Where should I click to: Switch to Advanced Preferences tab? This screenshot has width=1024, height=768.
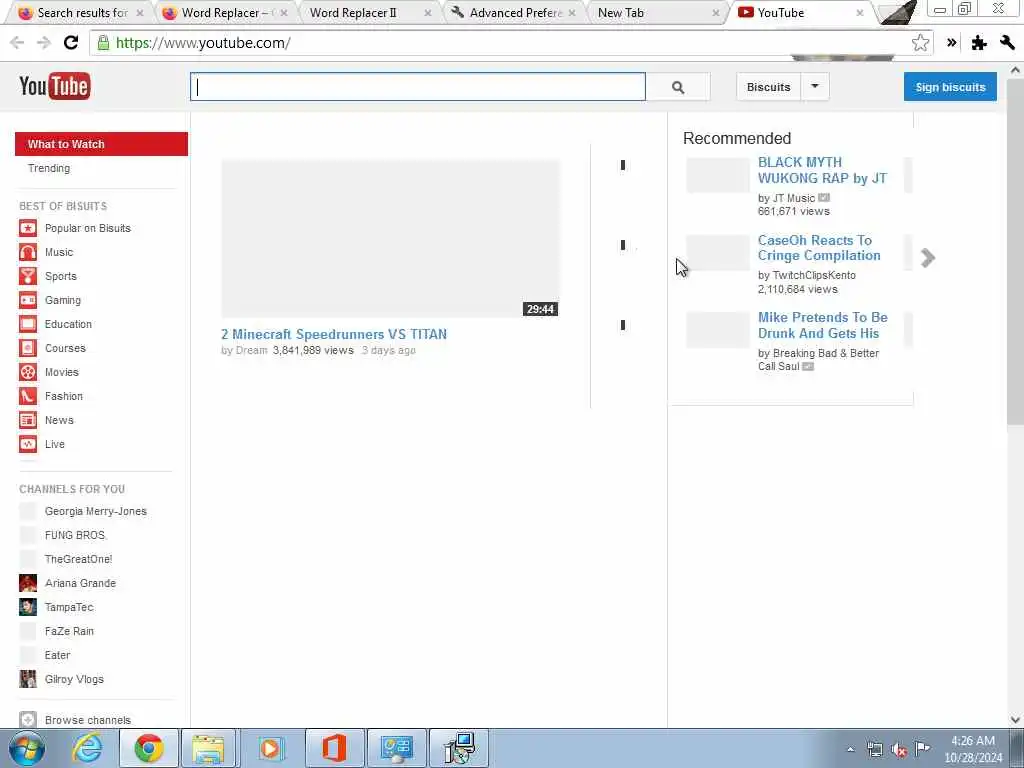click(513, 12)
